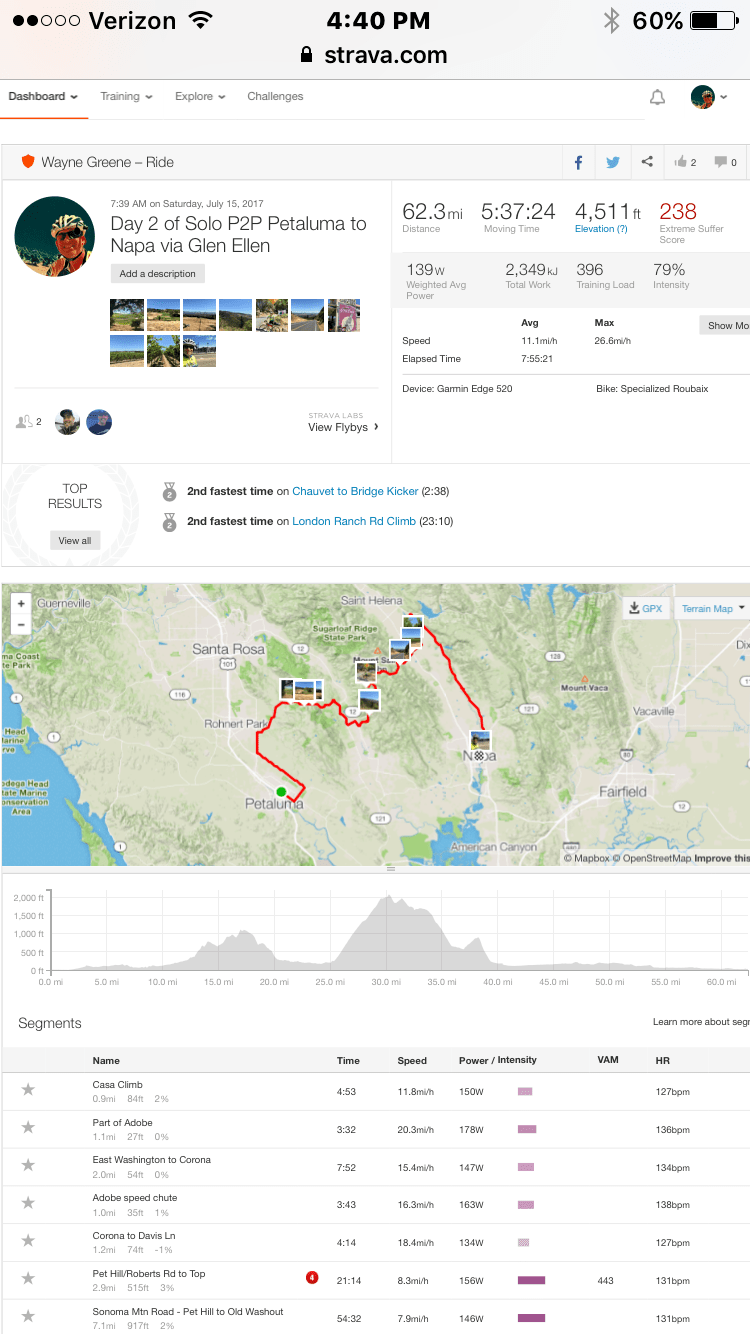
Task: Open the first ride photo thumbnail
Action: tap(127, 315)
